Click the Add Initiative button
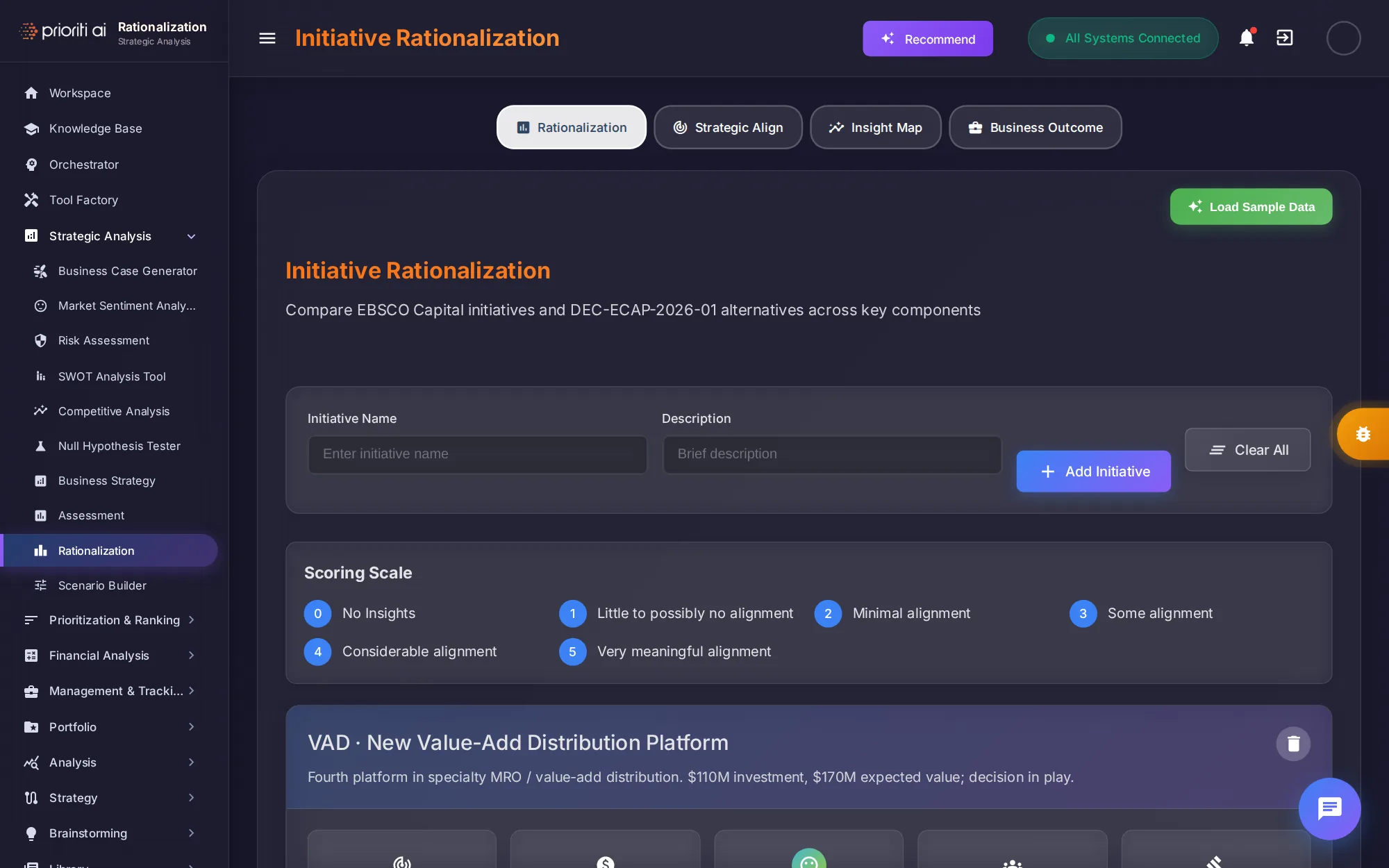The width and height of the screenshot is (1389, 868). click(1094, 471)
